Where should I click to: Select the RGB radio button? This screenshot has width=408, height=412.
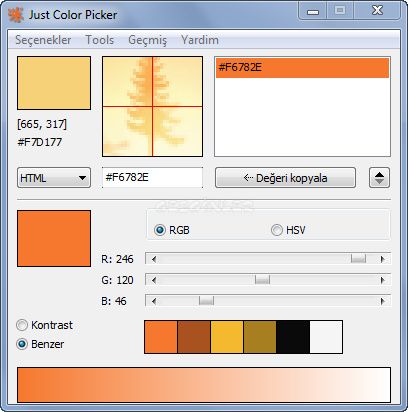172,230
